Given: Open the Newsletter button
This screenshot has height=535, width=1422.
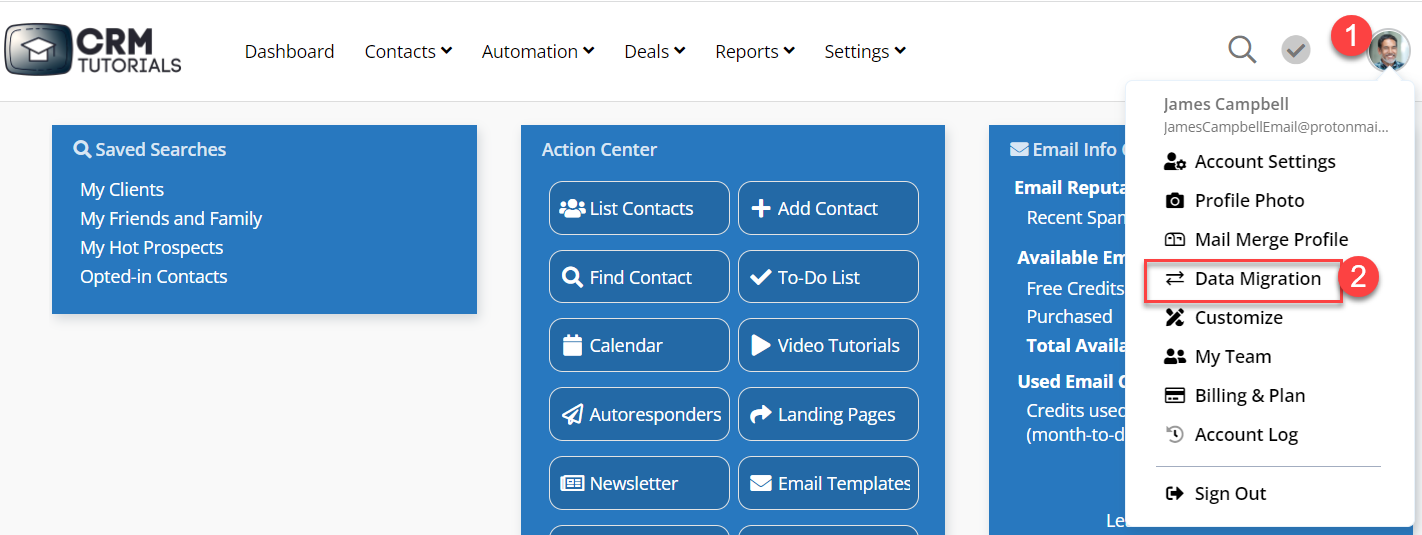Looking at the screenshot, I should [639, 483].
